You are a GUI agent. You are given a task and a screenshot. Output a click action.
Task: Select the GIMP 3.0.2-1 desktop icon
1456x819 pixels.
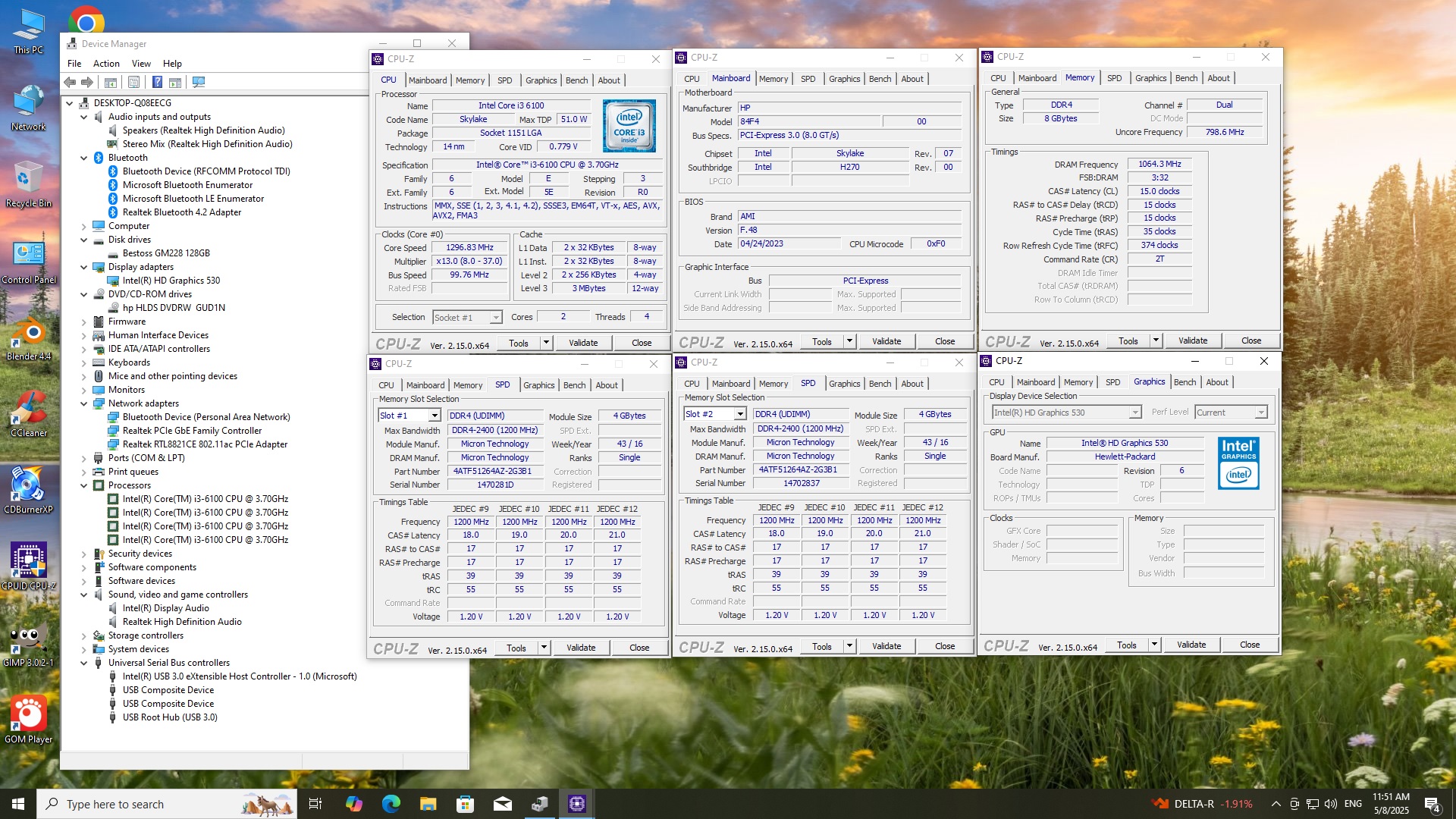[29, 645]
